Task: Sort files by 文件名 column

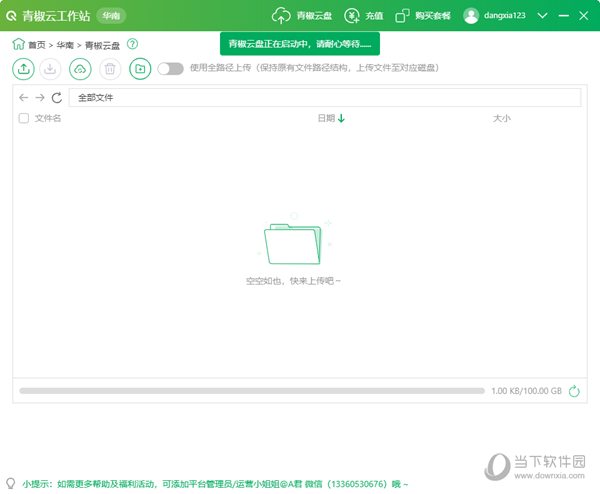Action: 48,118
